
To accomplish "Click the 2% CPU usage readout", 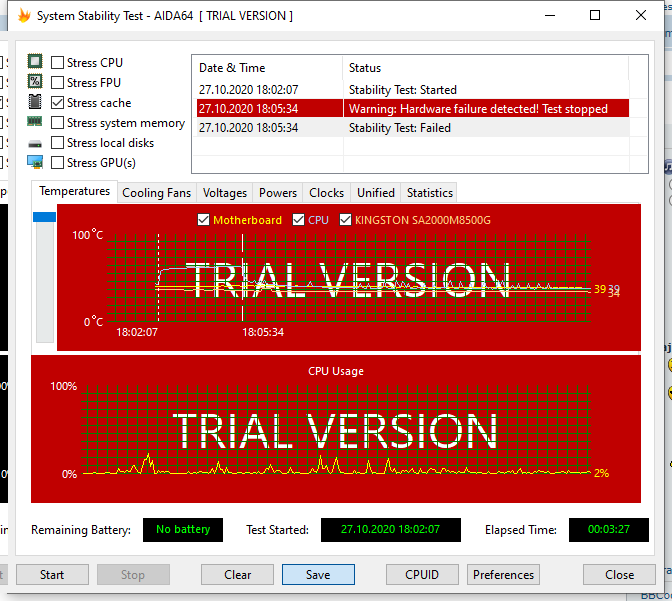I will [x=601, y=473].
